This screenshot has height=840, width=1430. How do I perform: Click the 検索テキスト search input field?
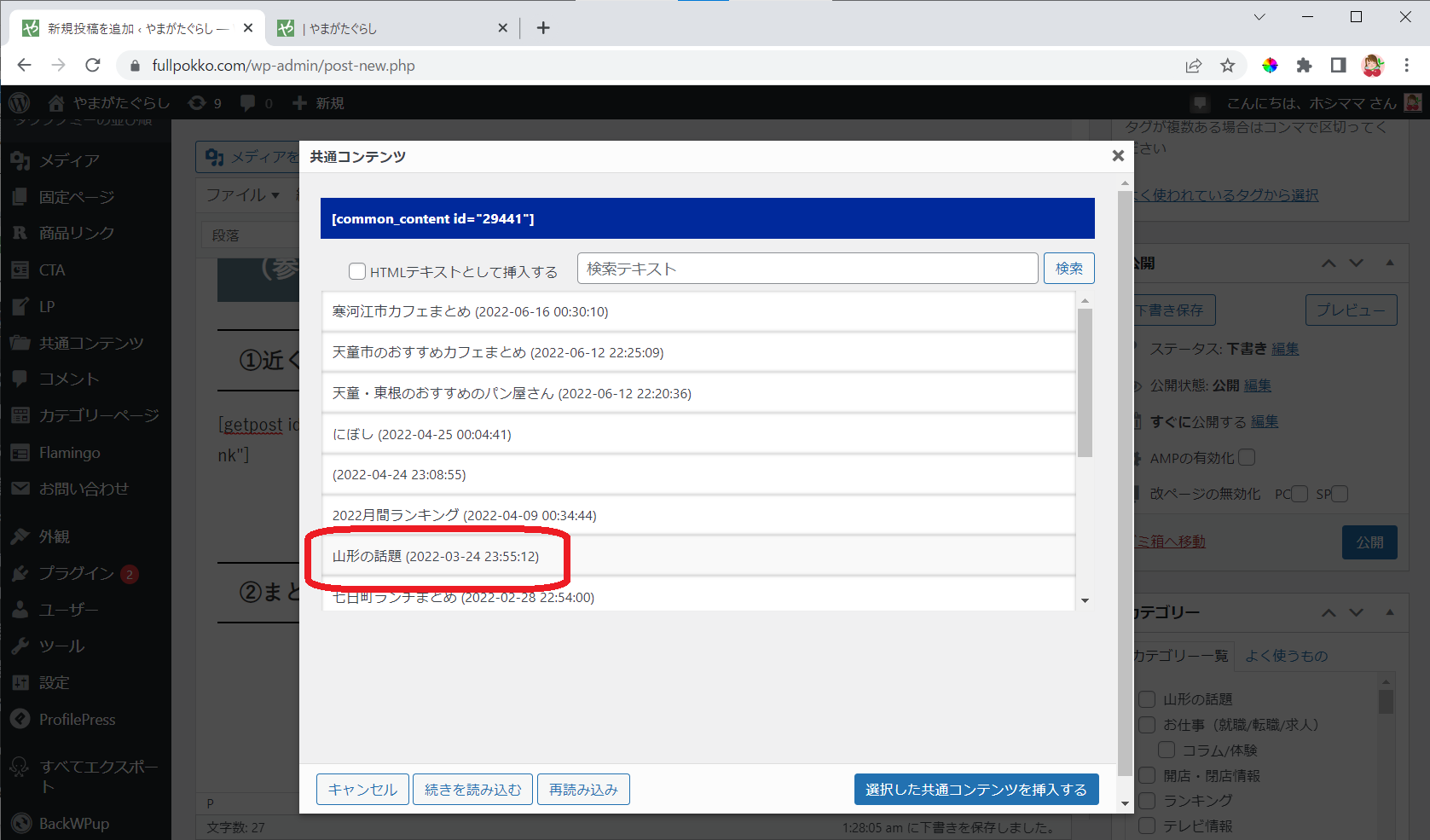(x=807, y=269)
